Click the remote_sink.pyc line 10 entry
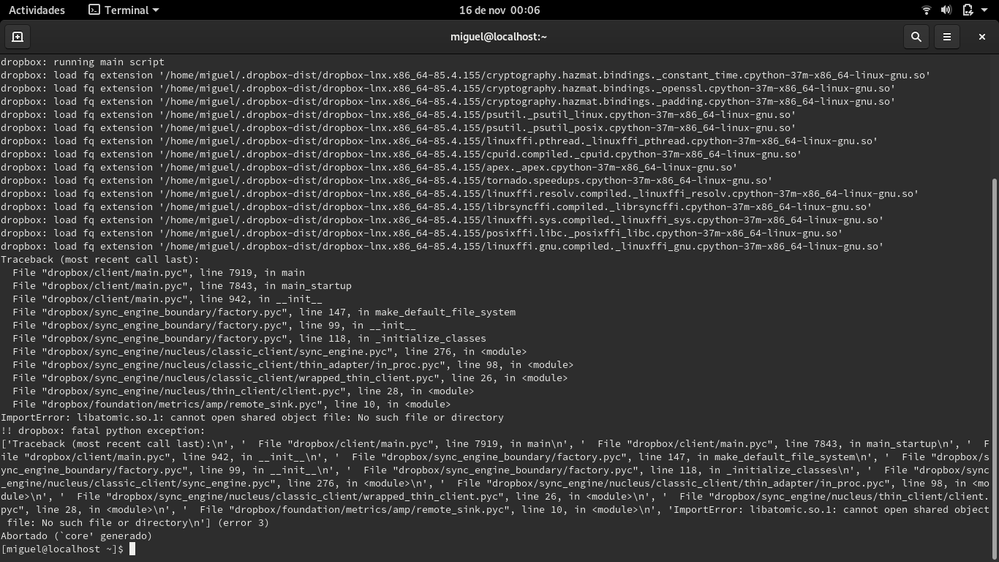The height and width of the screenshot is (562, 999). point(231,405)
